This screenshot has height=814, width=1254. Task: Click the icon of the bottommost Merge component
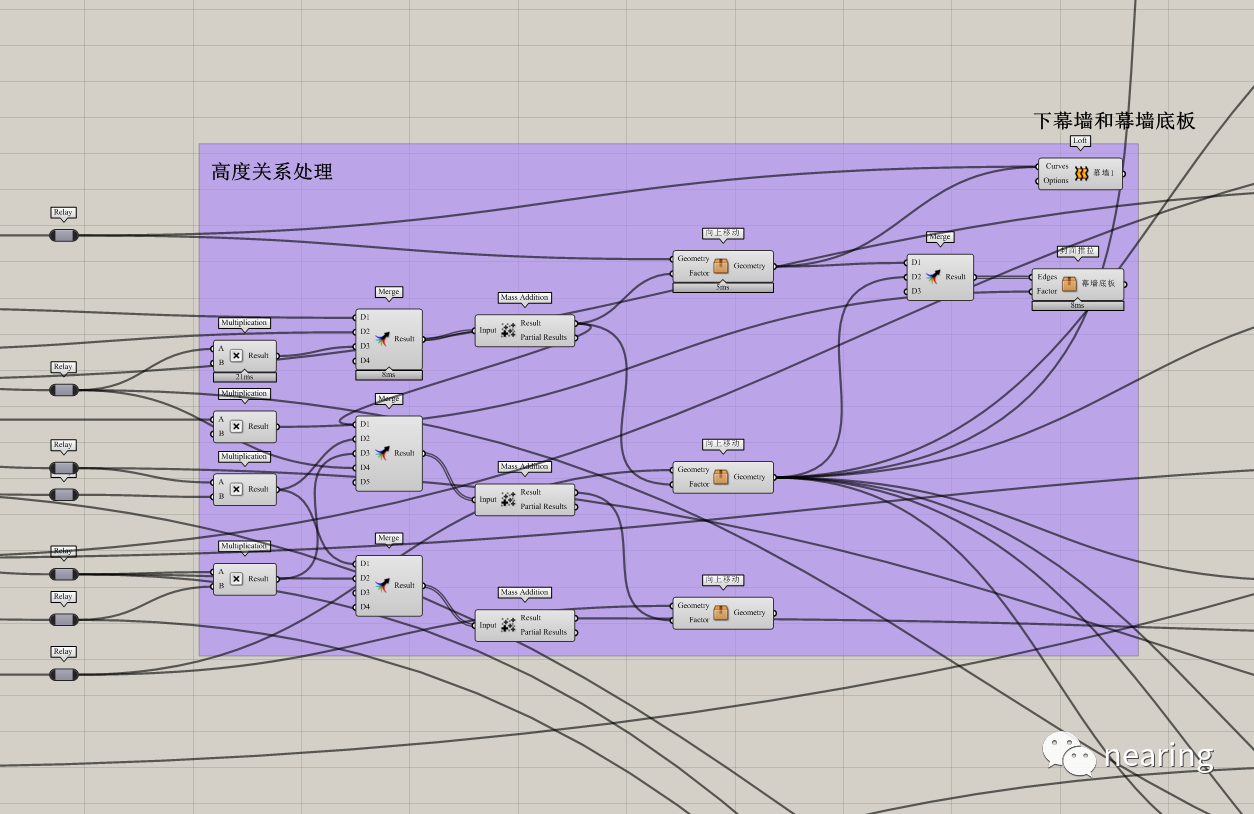[x=382, y=585]
